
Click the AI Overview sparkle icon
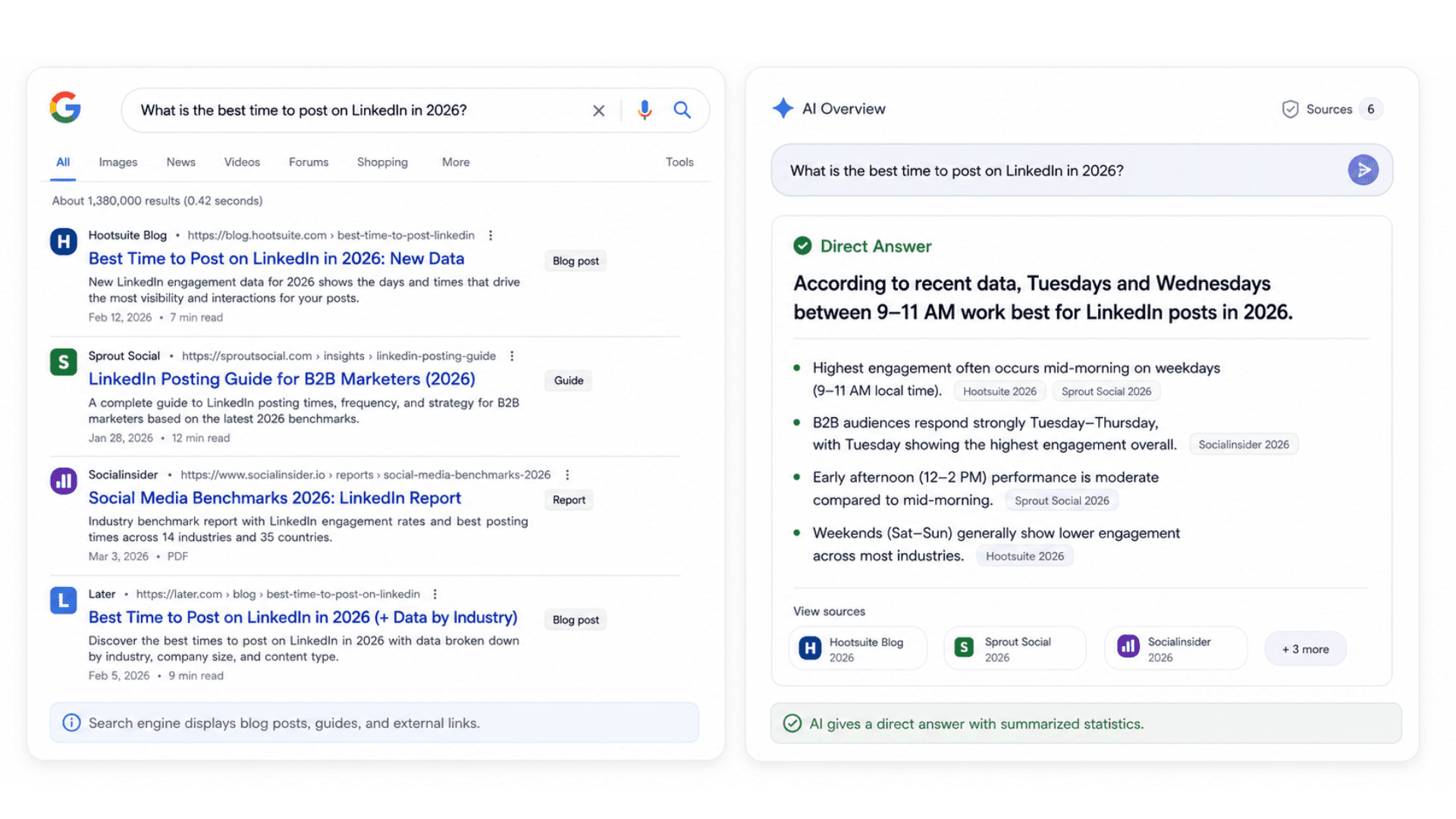[x=783, y=108]
